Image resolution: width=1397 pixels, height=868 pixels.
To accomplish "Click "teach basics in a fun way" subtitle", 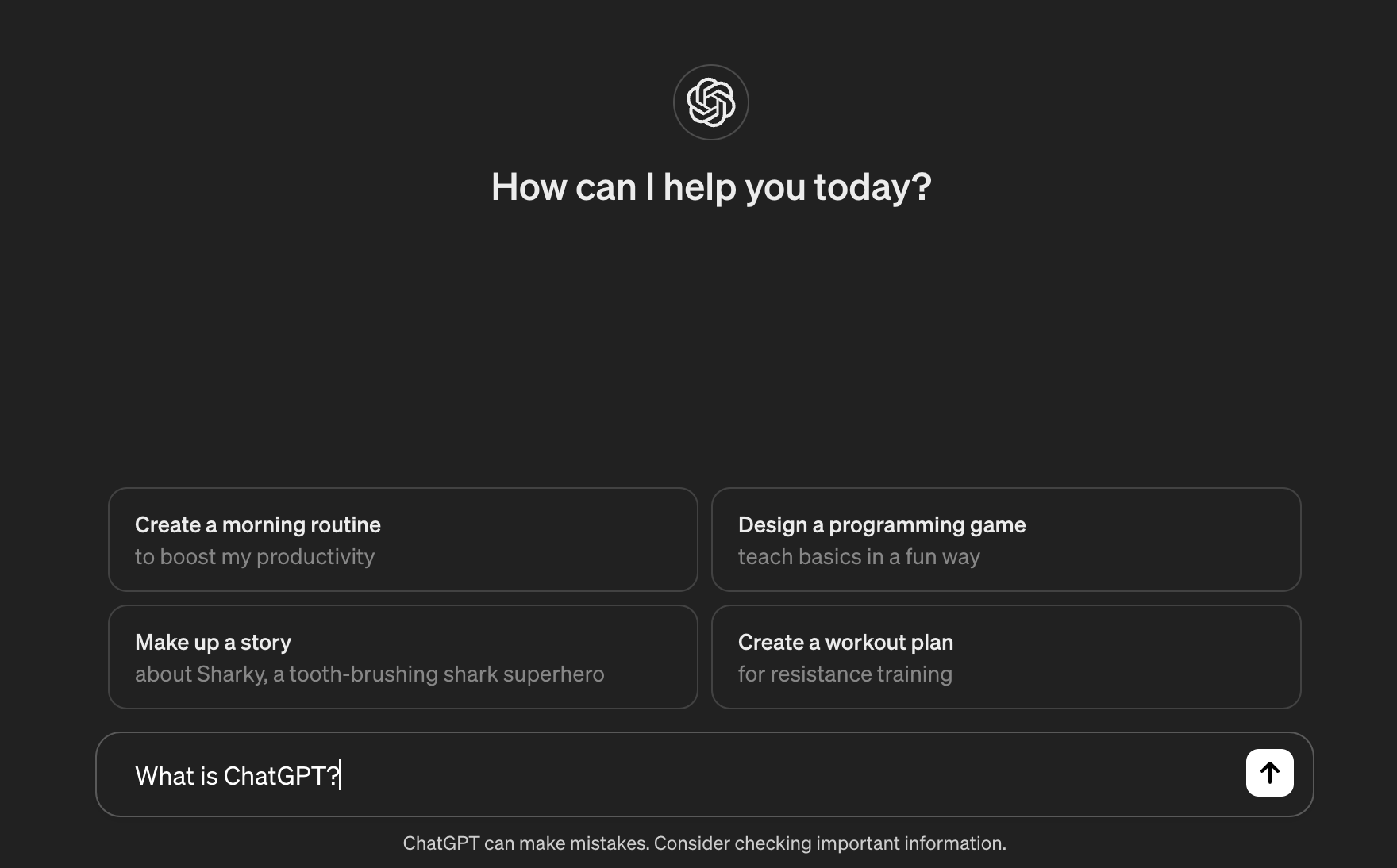I will point(859,557).
